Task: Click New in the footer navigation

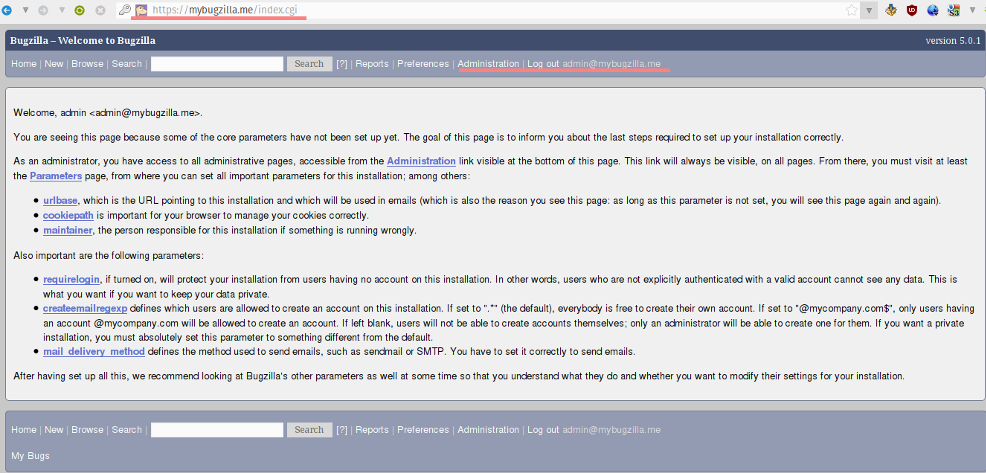Action: (x=54, y=430)
